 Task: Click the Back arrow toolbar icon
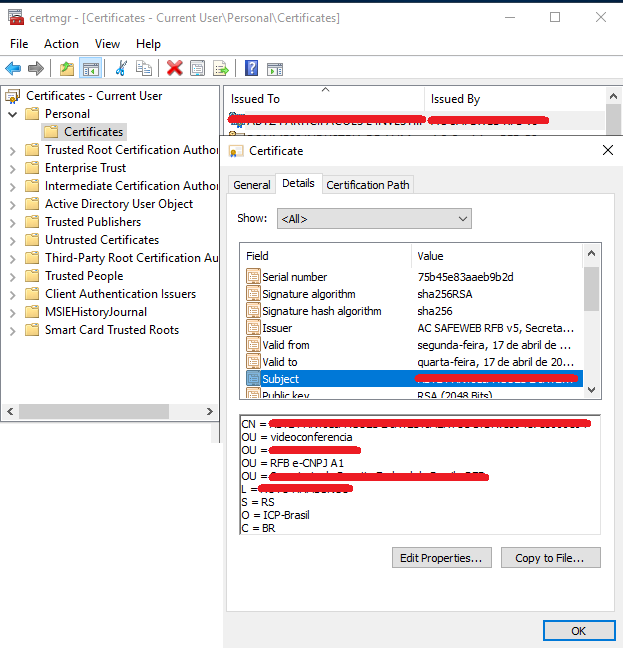[13, 68]
